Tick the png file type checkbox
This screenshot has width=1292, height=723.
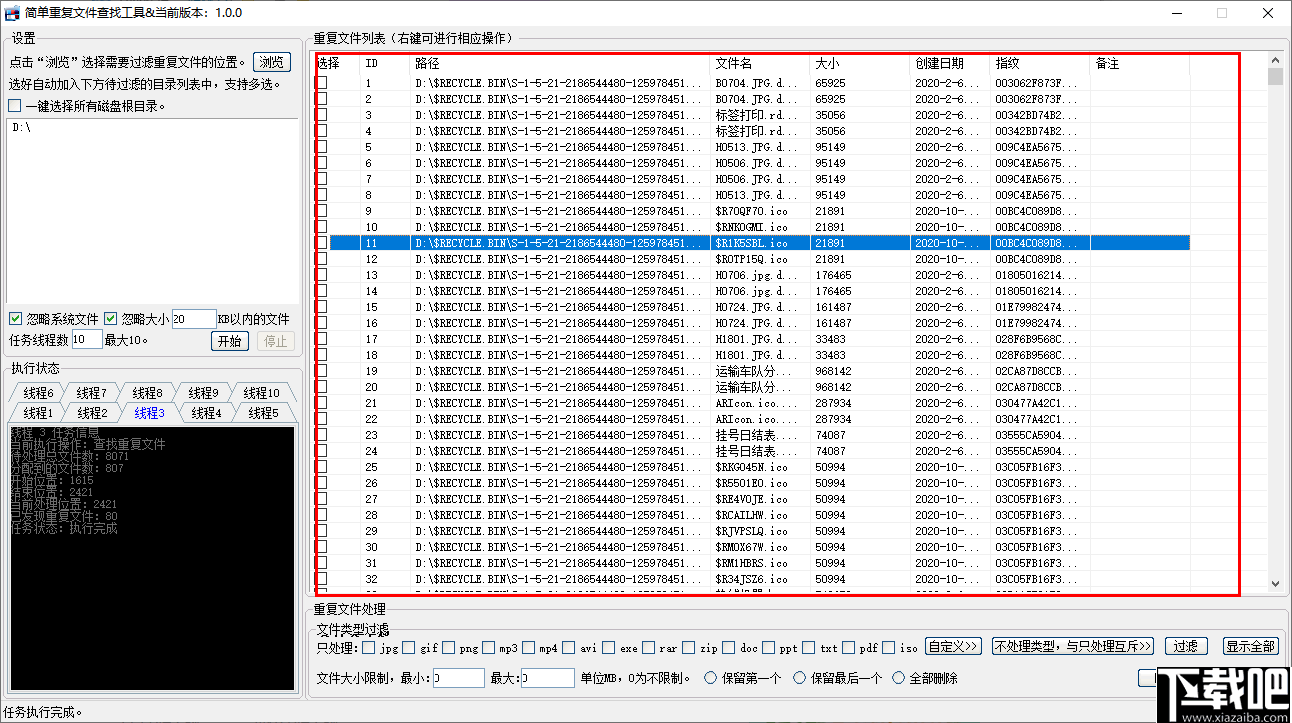coord(448,648)
